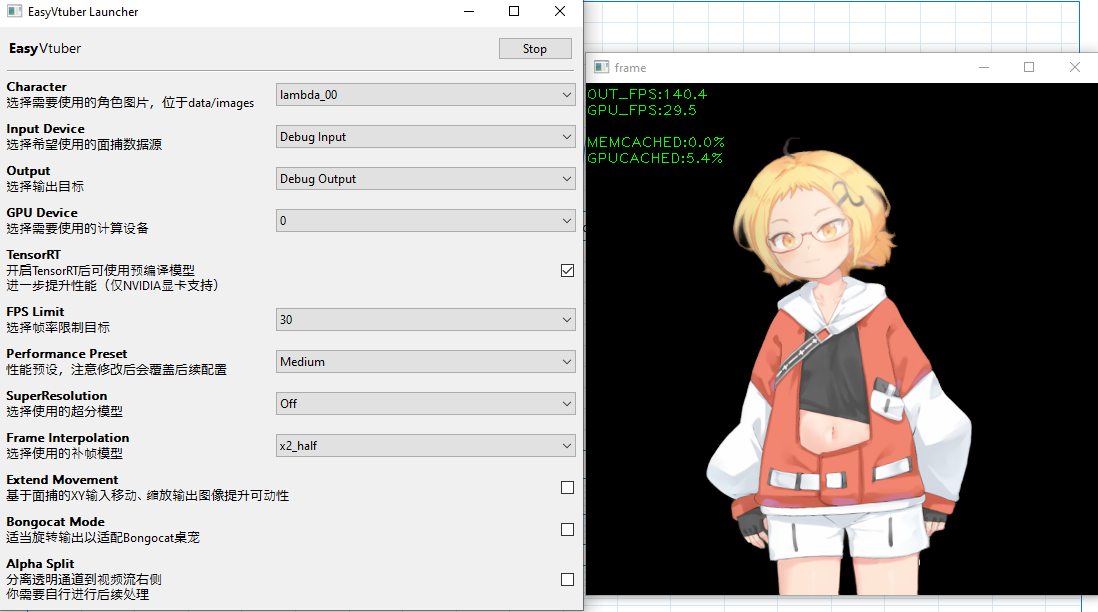Image resolution: width=1098 pixels, height=612 pixels.
Task: Click the Bongocat Mode label
Action: click(x=55, y=522)
